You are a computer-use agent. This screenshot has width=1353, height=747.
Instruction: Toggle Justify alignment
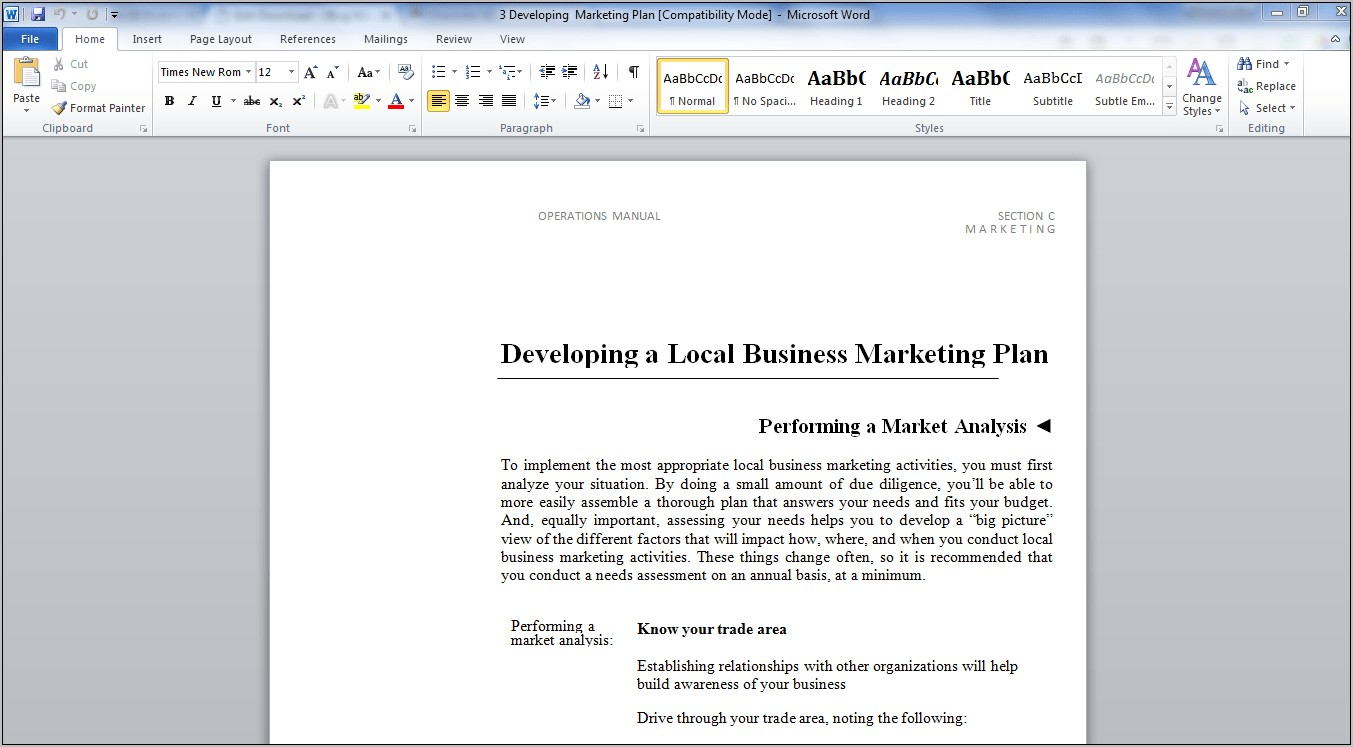pos(509,101)
